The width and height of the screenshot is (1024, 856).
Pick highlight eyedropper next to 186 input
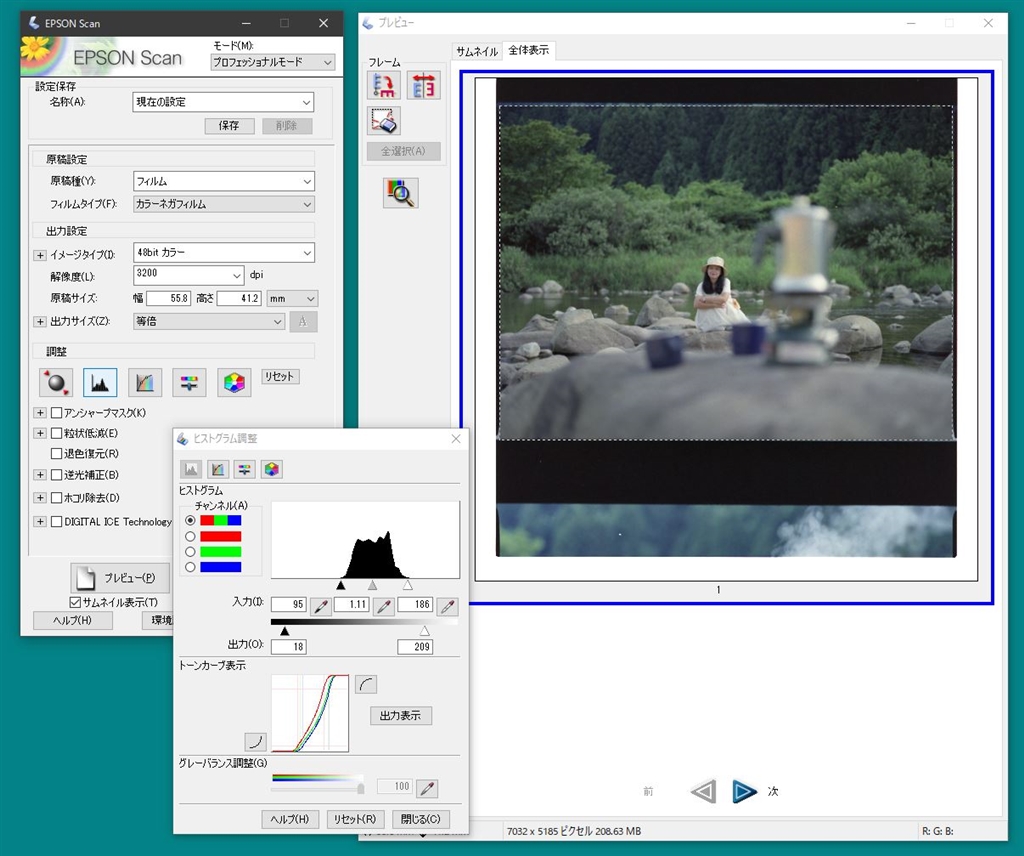[x=447, y=606]
